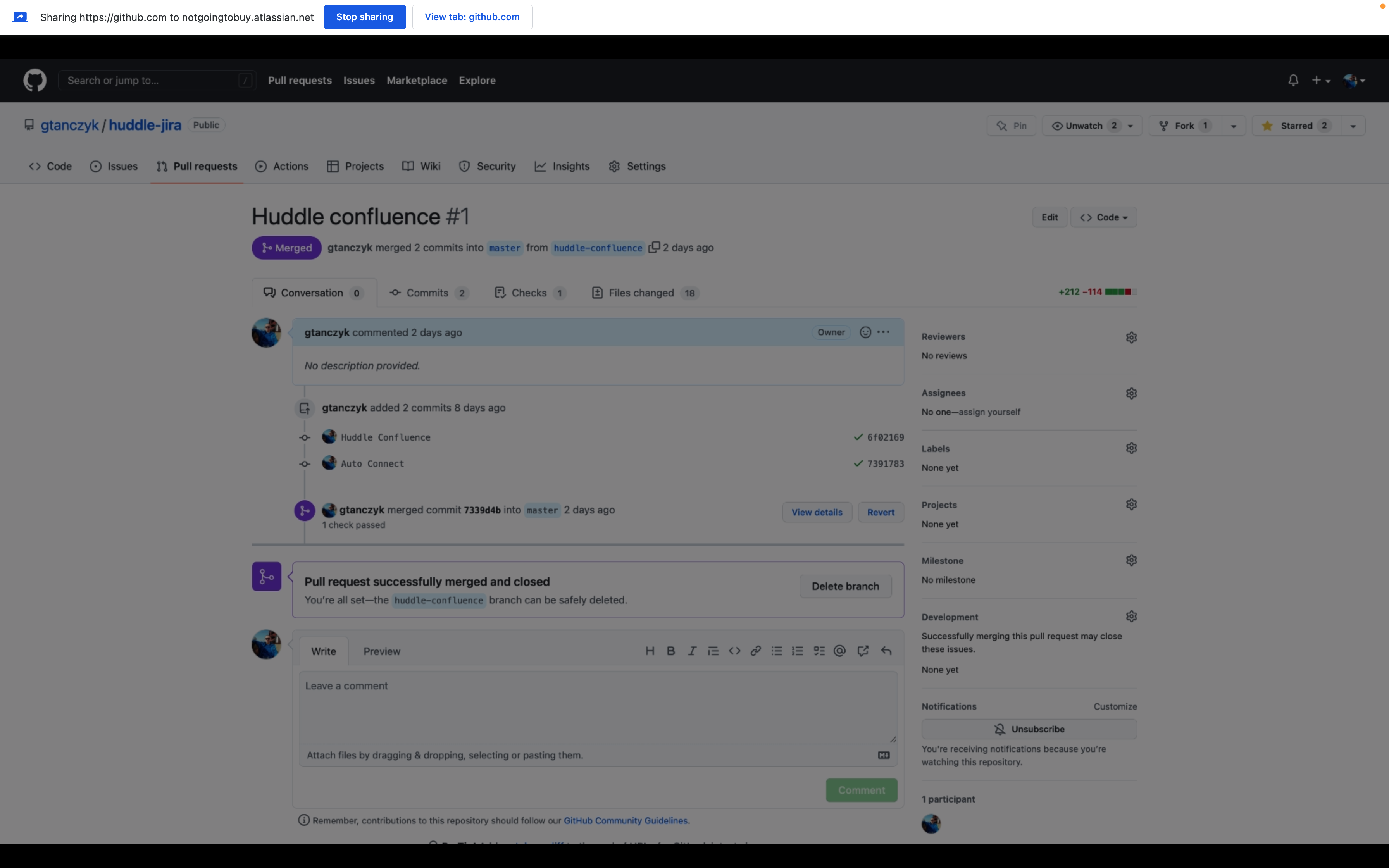Click the mention (@) toolbar icon
1389x868 pixels.
coord(840,651)
